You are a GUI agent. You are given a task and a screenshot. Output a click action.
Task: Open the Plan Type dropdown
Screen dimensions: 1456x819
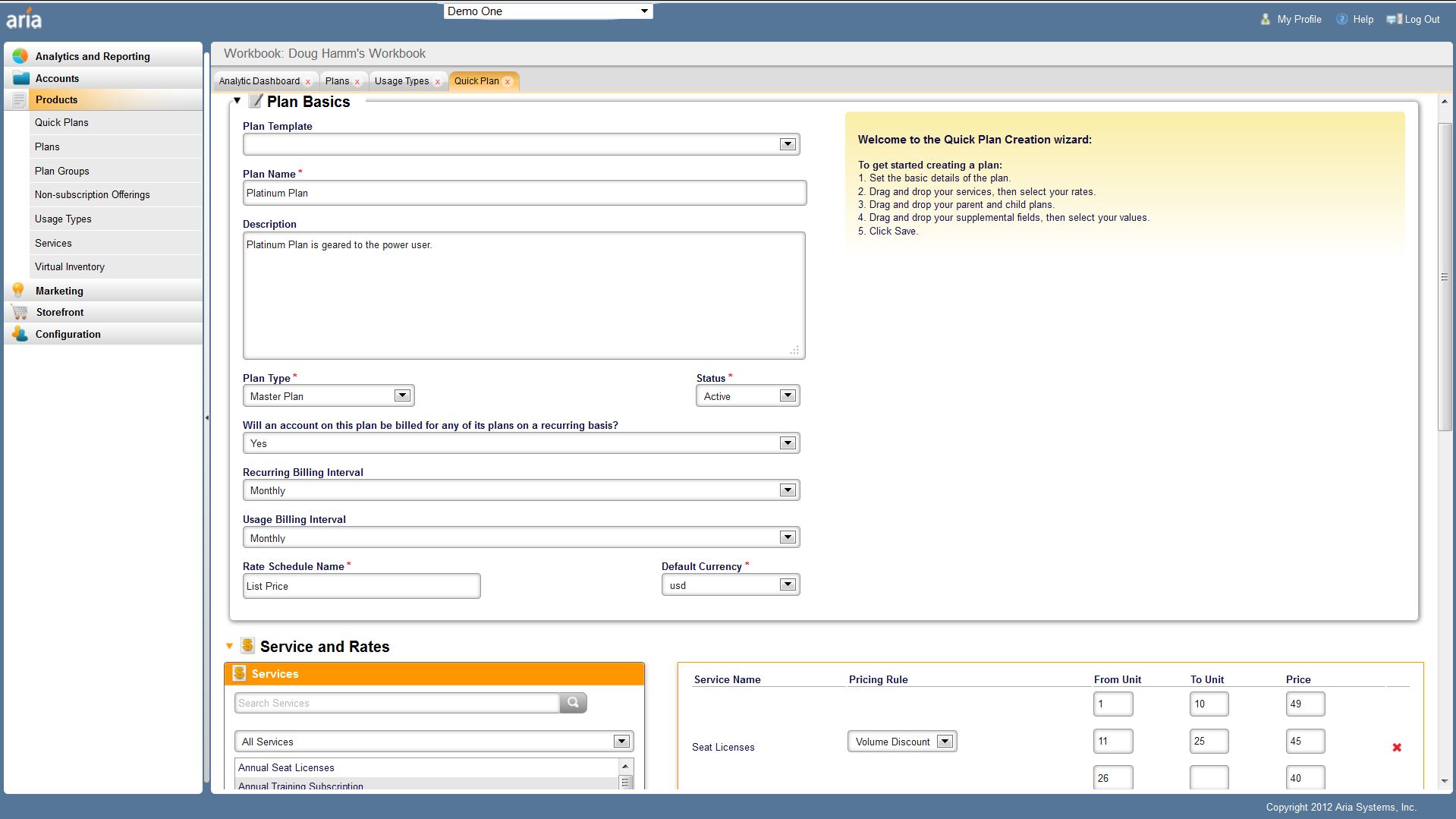pyautogui.click(x=402, y=395)
